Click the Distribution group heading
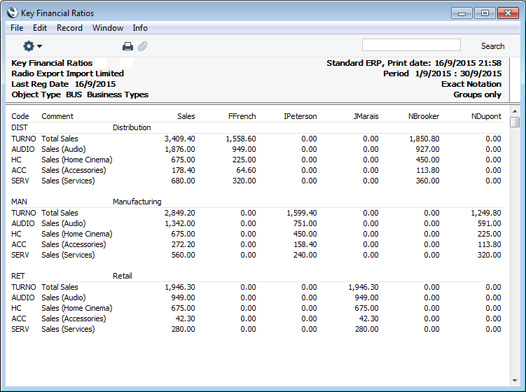Viewport: 526px width, 392px height. pyautogui.click(x=132, y=127)
